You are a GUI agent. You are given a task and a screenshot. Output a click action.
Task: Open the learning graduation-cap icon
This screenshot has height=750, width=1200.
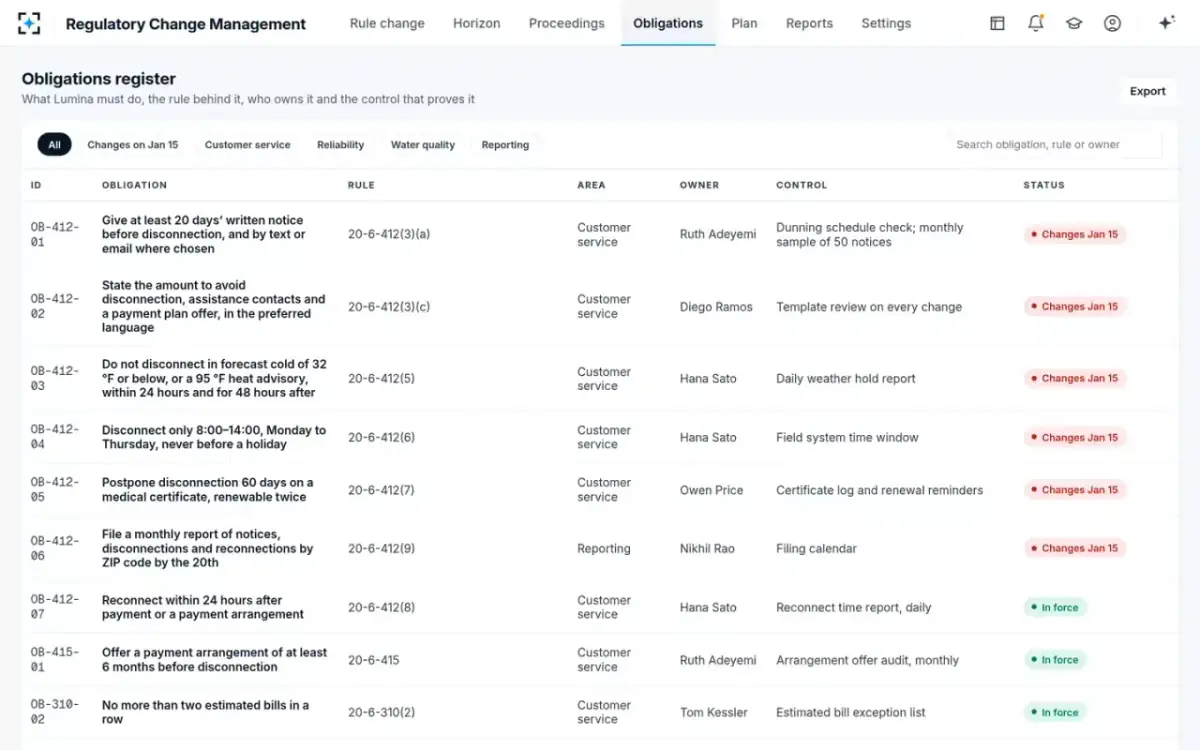[1074, 23]
